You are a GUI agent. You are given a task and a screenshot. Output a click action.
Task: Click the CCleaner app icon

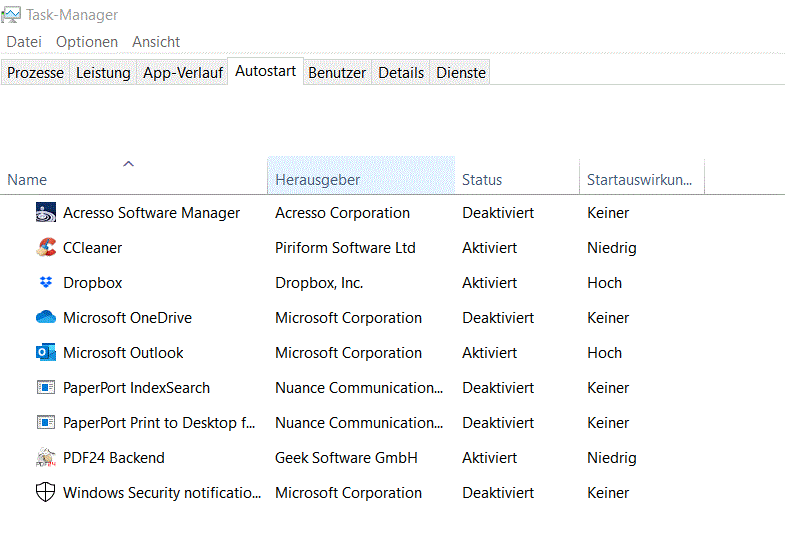(46, 248)
